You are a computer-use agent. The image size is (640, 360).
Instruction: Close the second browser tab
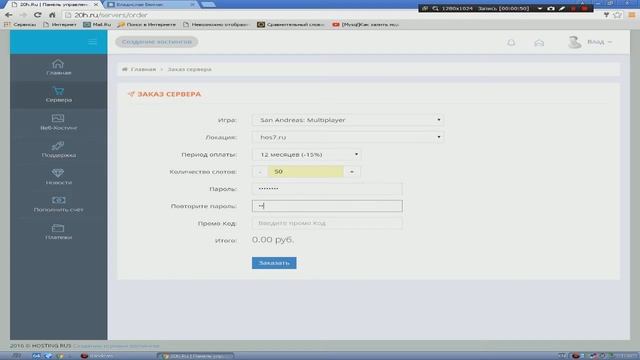pos(193,4)
